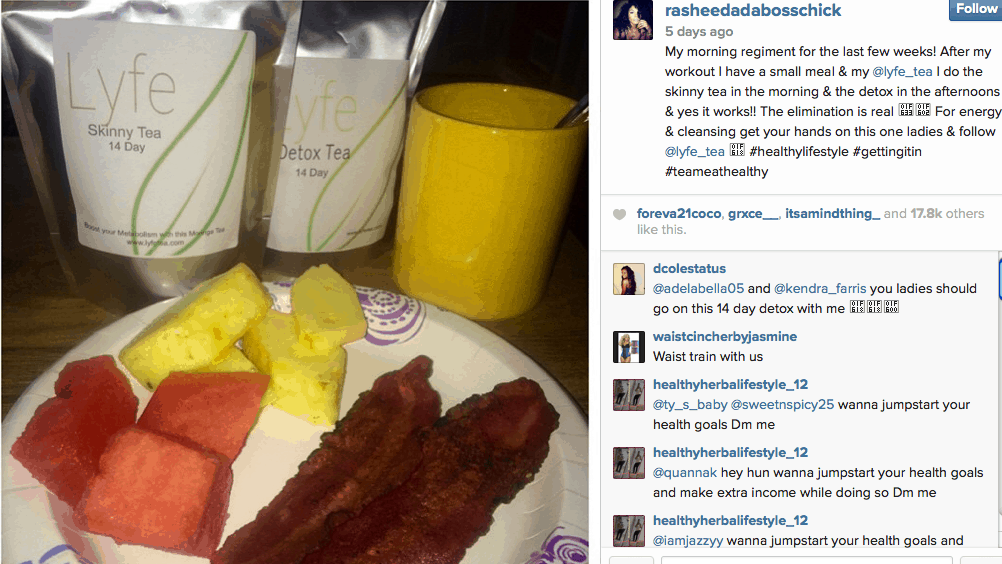Screen dimensions: 1002x564
Task: Click the comment input field at bottom
Action: pos(806,560)
